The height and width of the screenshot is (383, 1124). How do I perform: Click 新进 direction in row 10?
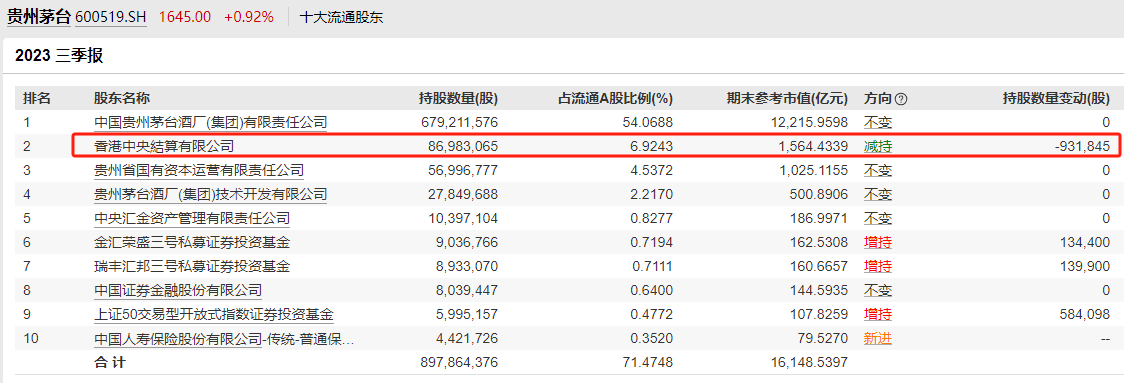click(877, 339)
